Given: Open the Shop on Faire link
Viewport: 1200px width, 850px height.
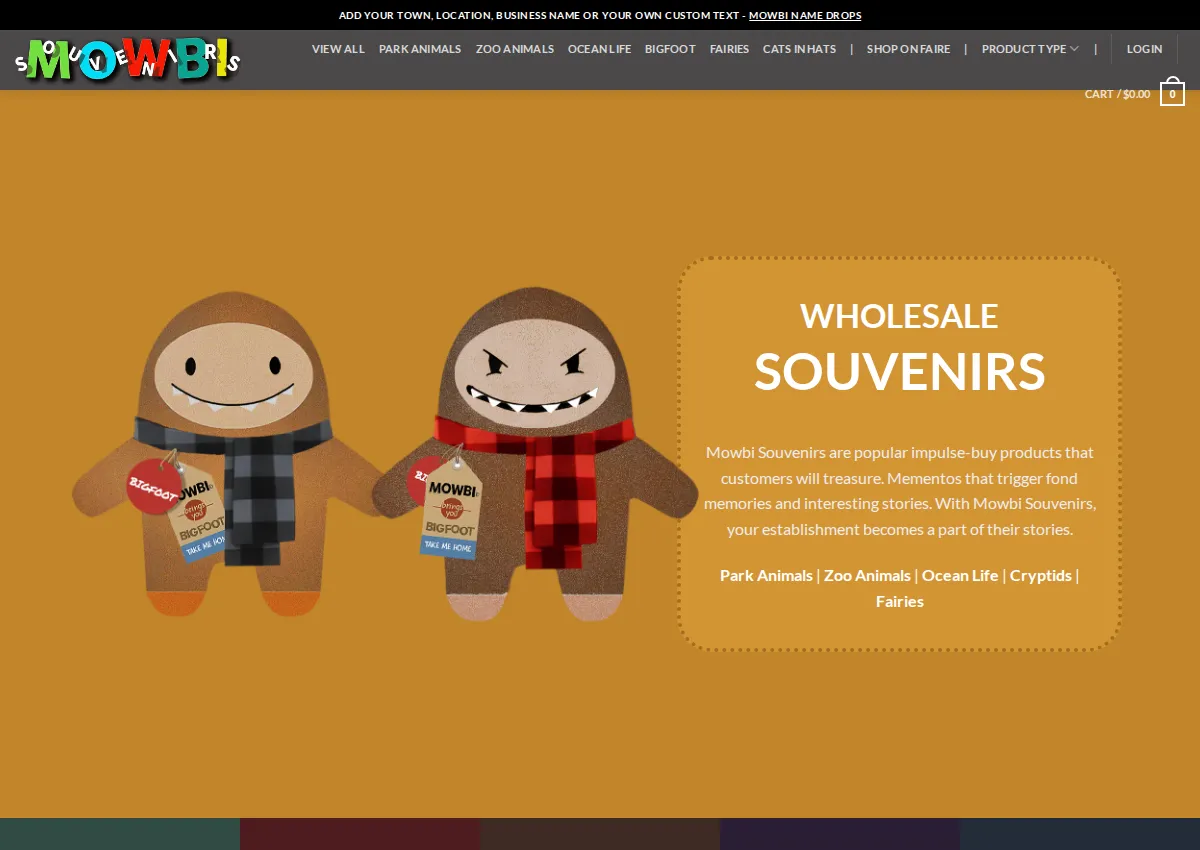Looking at the screenshot, I should (x=908, y=49).
